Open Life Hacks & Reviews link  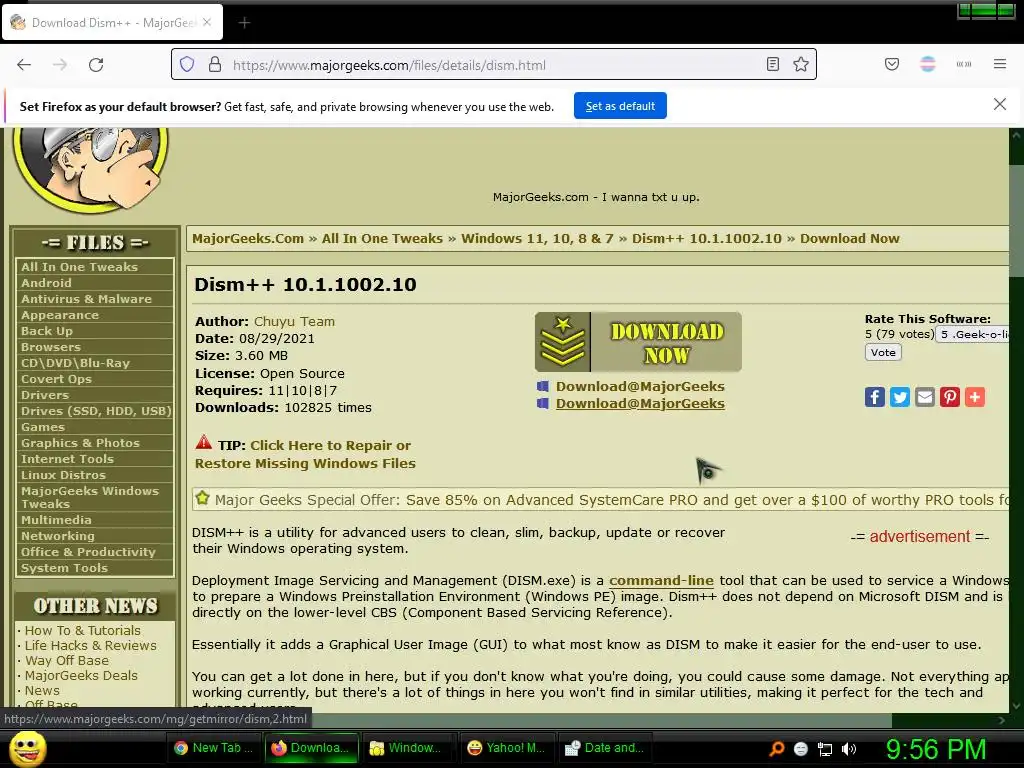tap(90, 645)
